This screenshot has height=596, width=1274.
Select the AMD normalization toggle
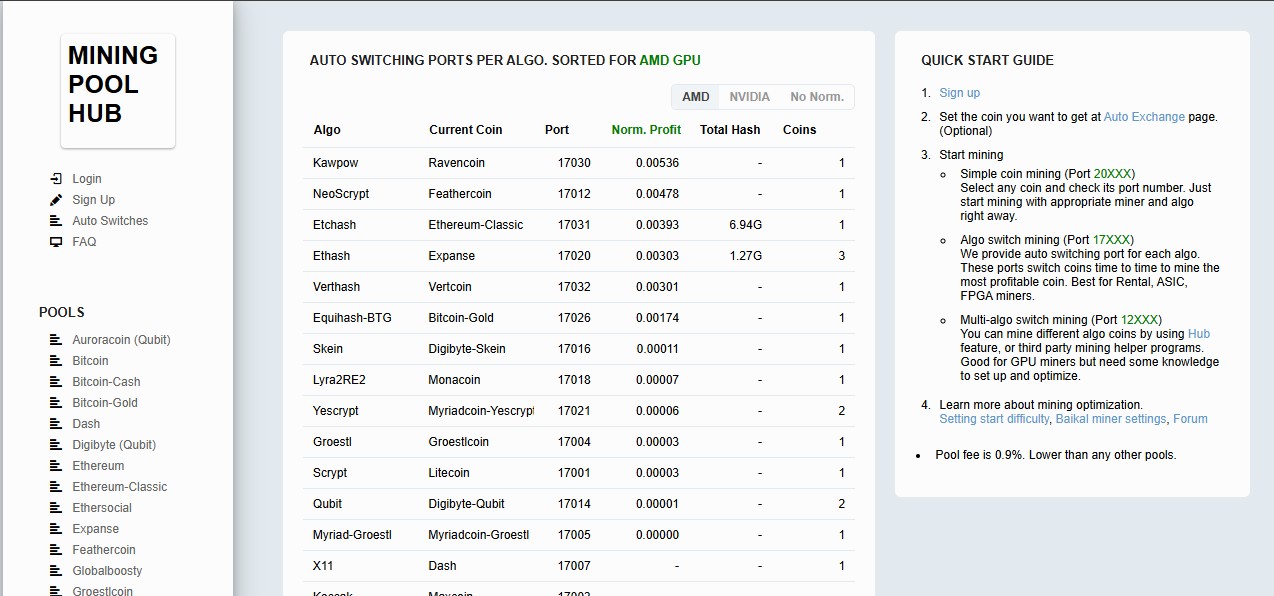(695, 97)
